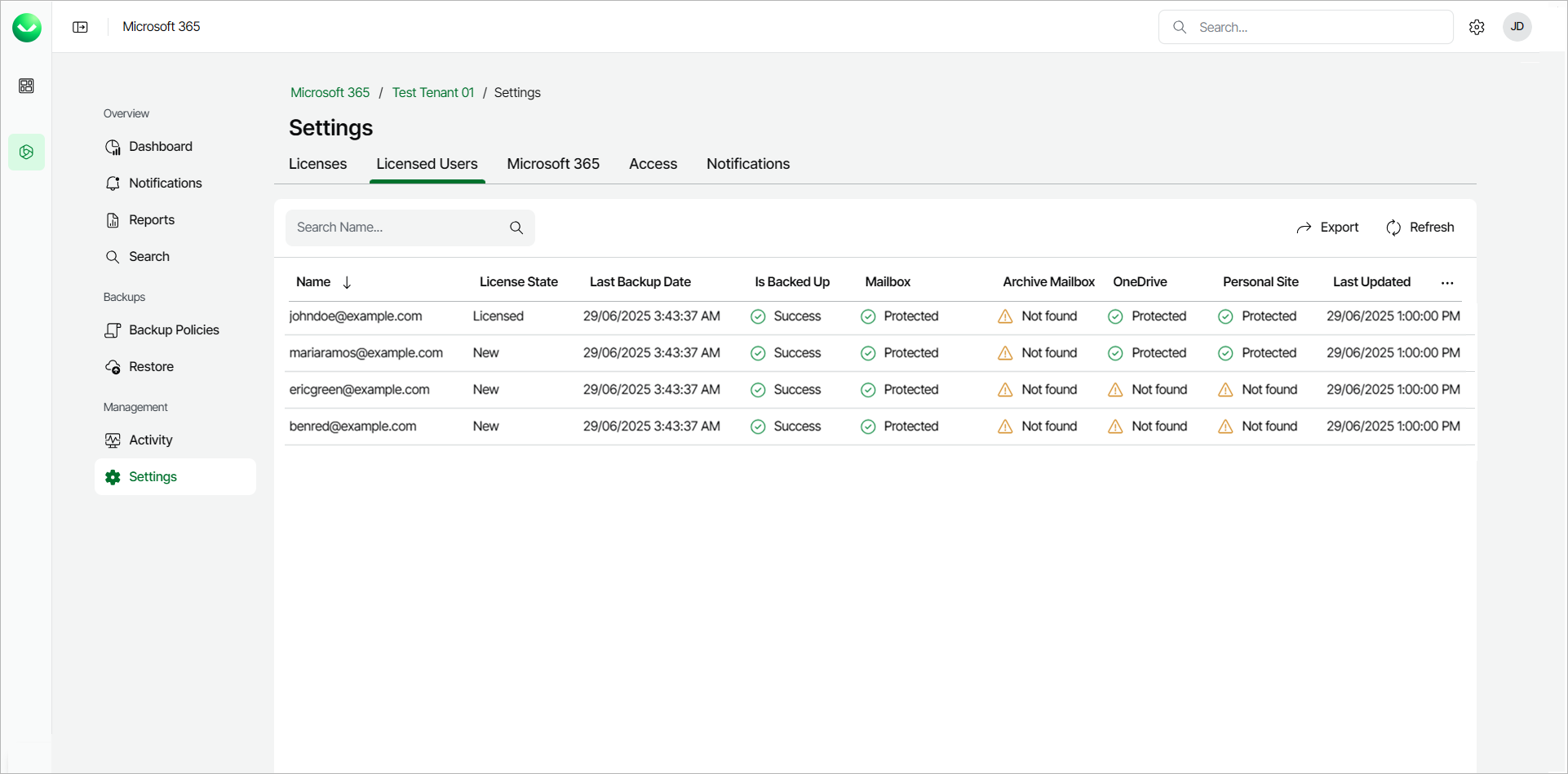Click the JD user avatar
1568x774 pixels.
click(1517, 27)
